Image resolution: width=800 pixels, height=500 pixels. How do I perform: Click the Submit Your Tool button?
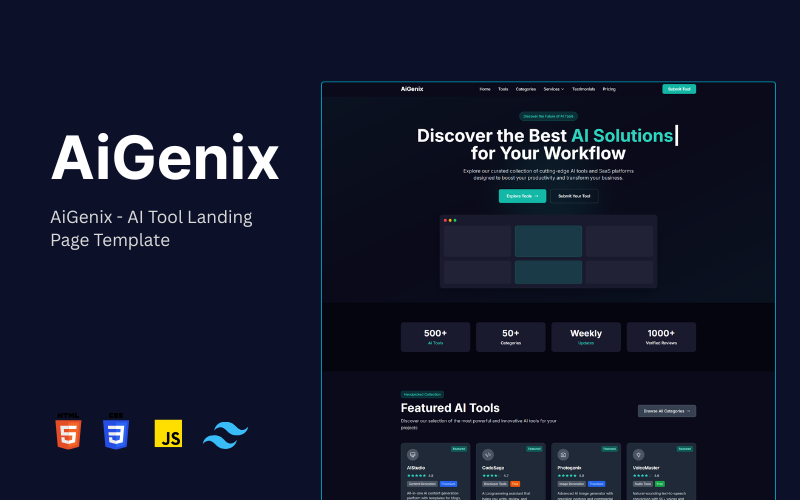[574, 196]
